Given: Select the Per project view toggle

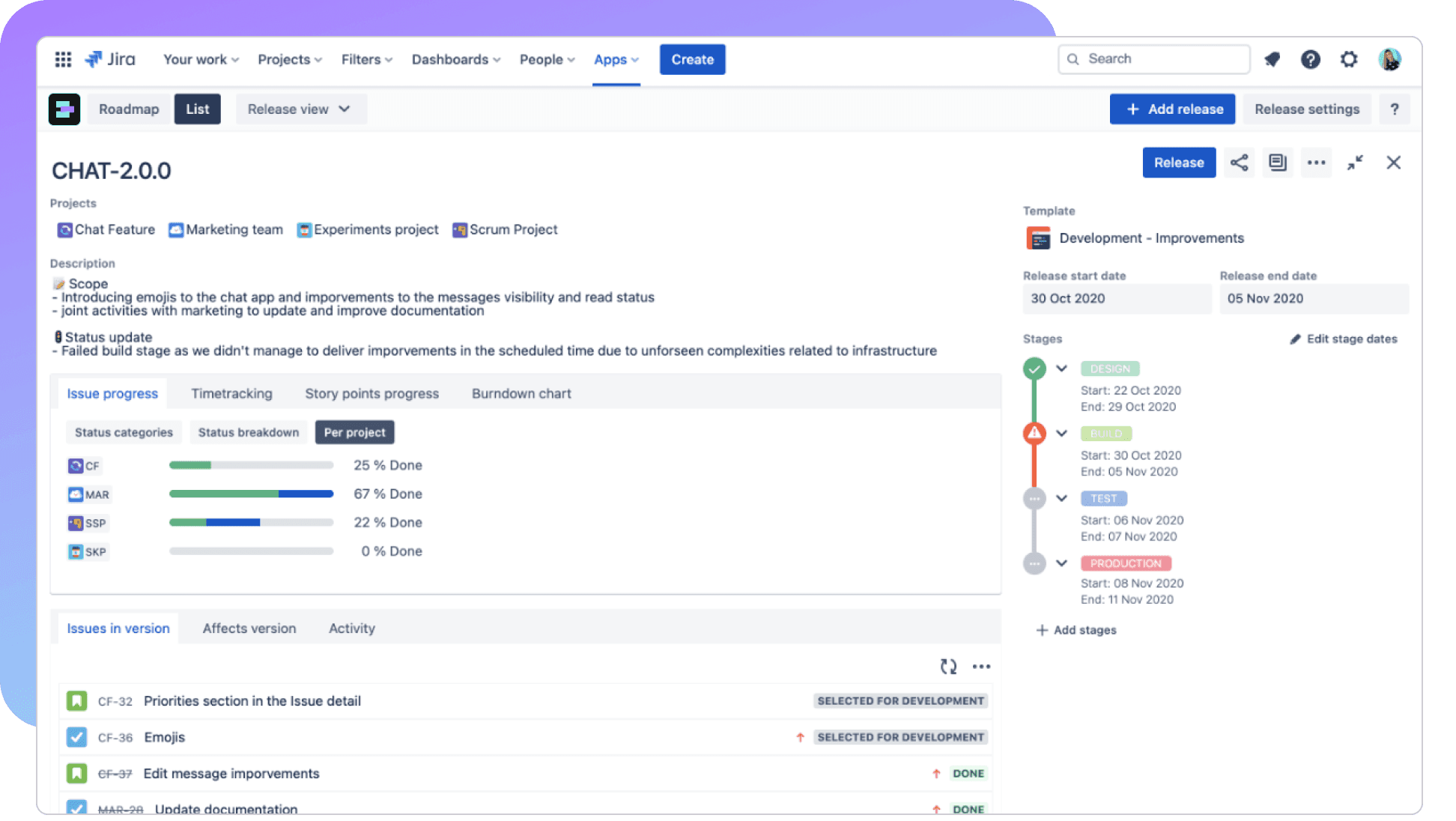Looking at the screenshot, I should 355,432.
